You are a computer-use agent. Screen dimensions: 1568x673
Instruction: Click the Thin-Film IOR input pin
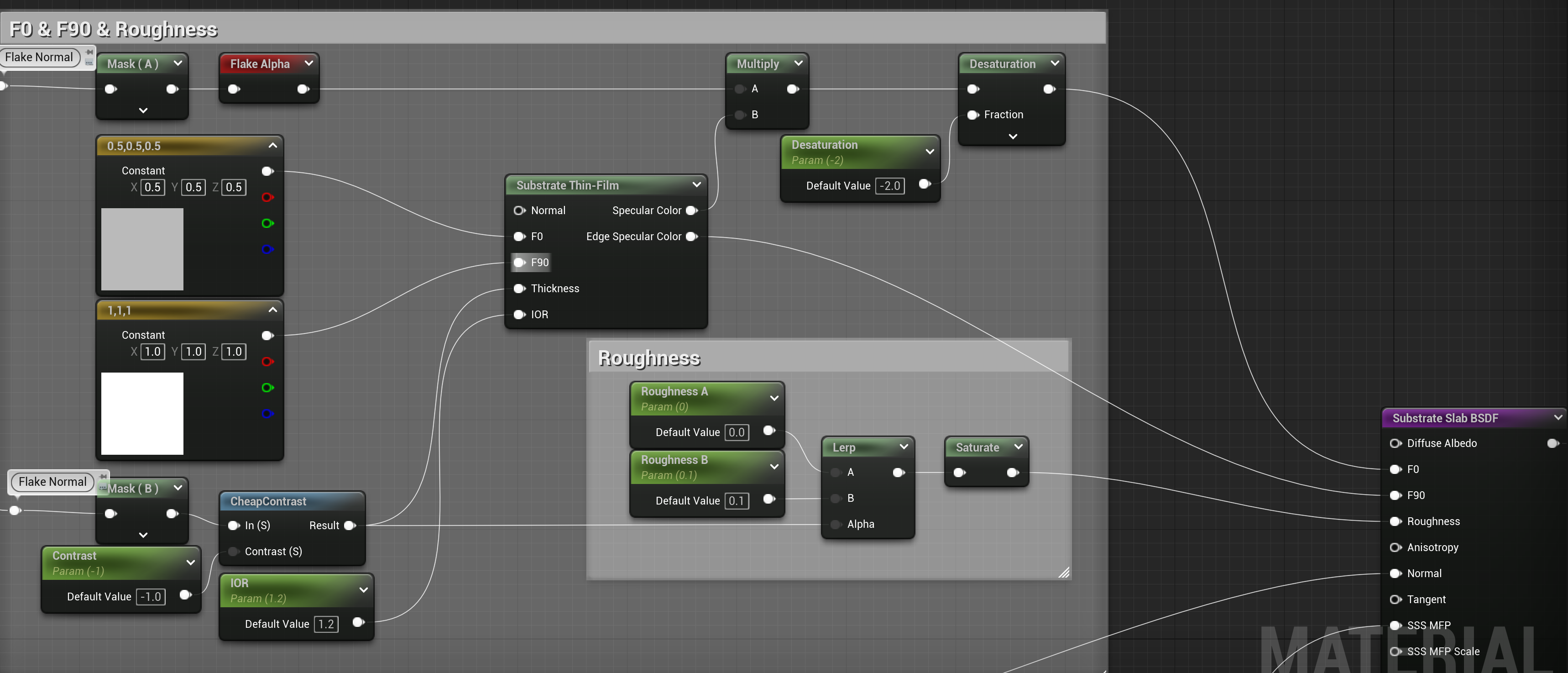point(519,314)
